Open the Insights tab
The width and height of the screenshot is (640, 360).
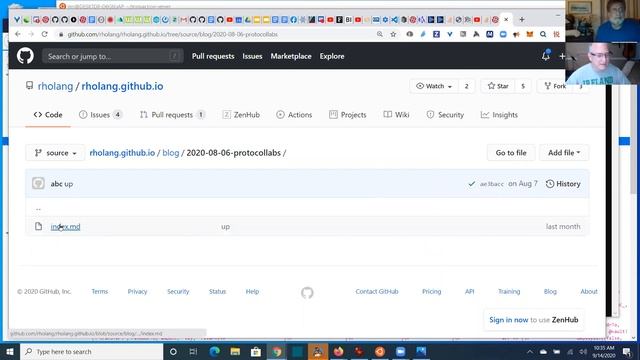tap(499, 115)
